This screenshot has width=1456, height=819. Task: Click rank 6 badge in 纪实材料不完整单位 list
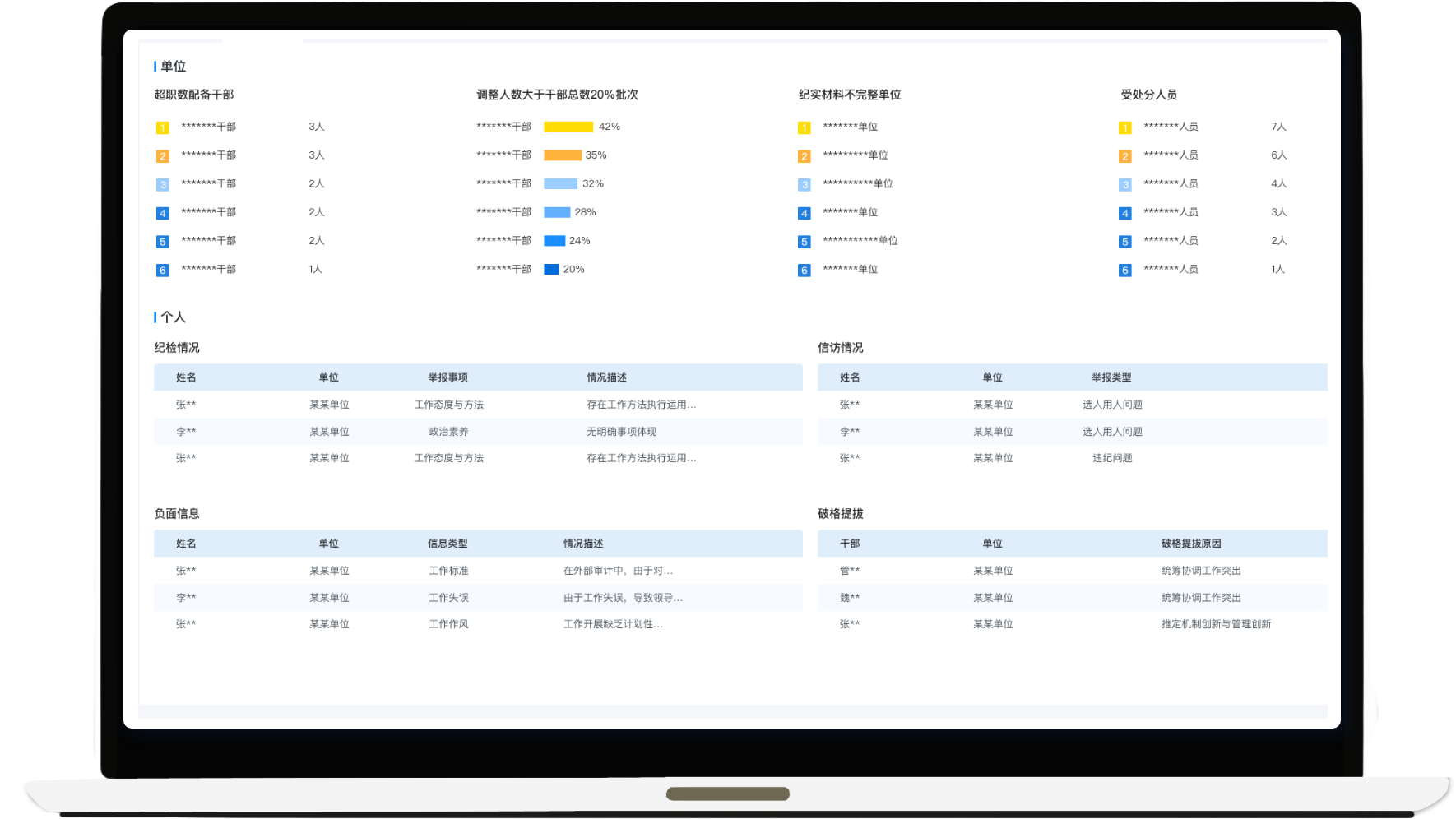click(x=805, y=271)
